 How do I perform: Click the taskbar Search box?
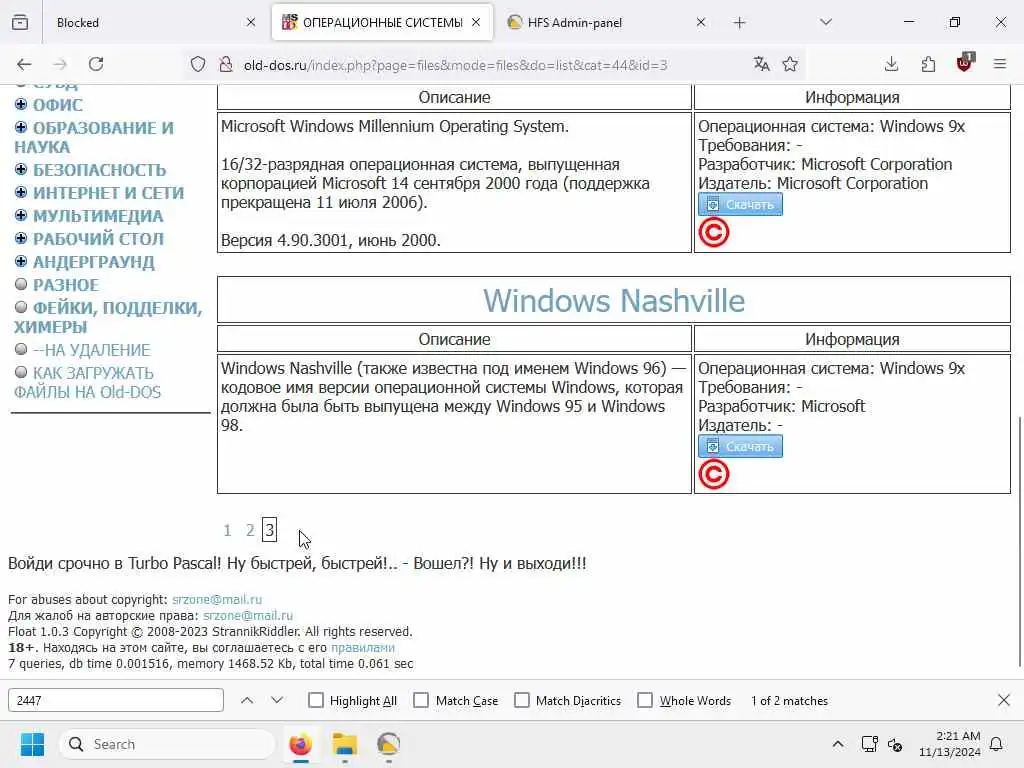pos(167,744)
